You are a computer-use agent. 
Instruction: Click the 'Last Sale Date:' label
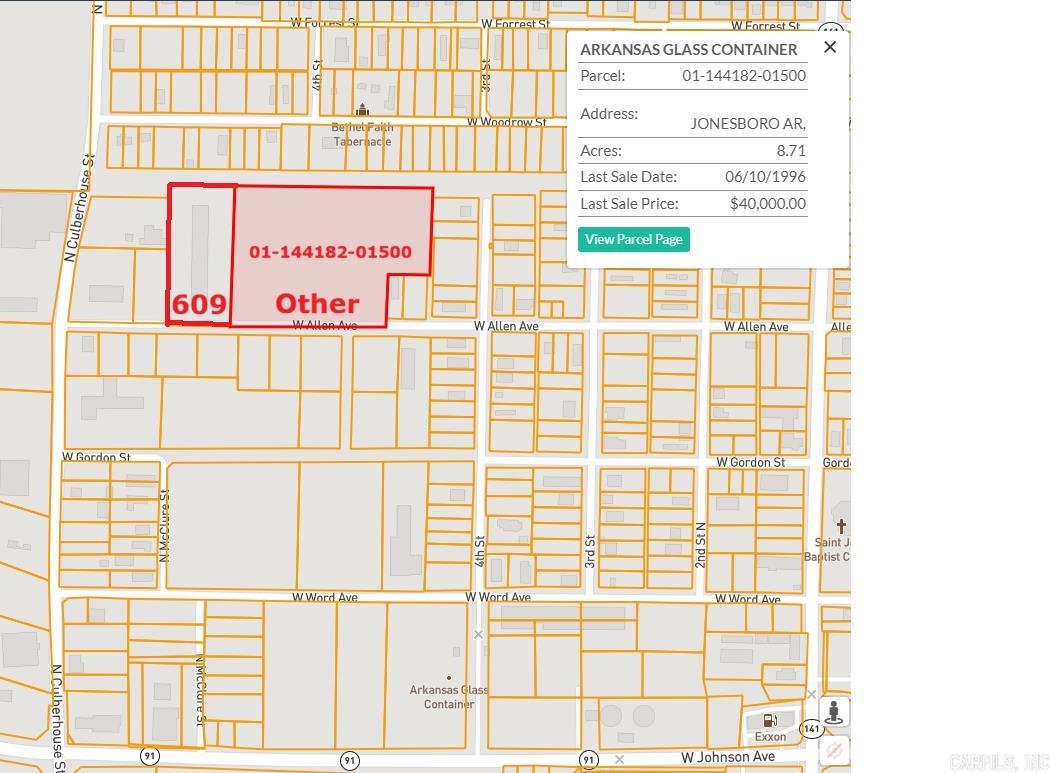click(628, 177)
